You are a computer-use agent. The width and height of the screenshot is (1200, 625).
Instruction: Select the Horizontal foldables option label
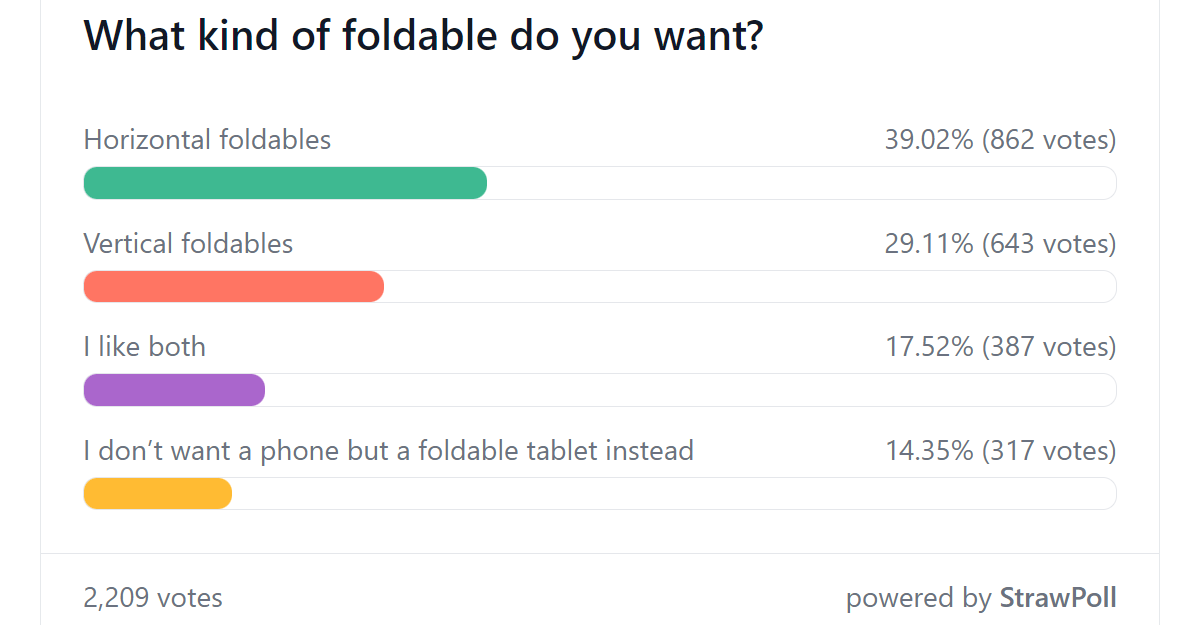[207, 139]
